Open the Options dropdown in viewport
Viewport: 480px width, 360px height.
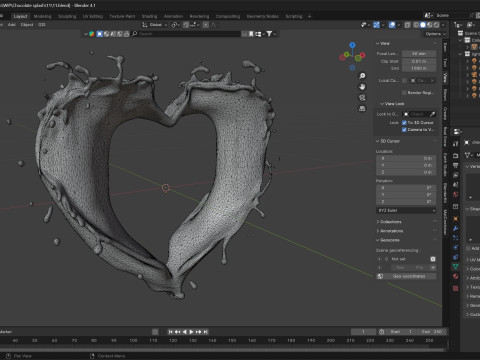[435, 34]
